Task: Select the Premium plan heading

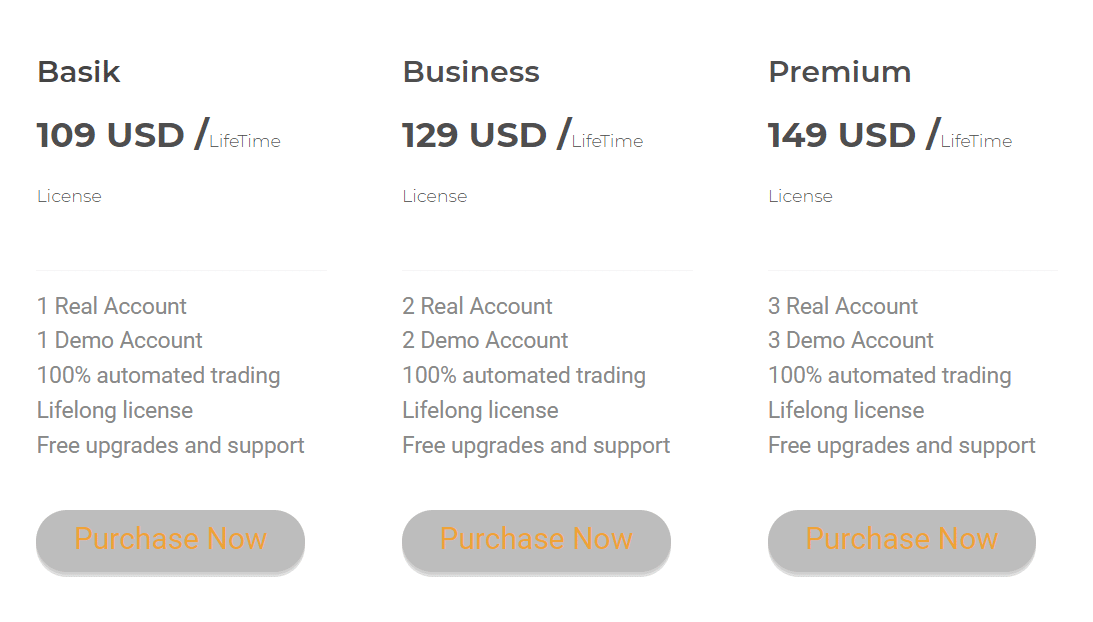Action: [839, 71]
